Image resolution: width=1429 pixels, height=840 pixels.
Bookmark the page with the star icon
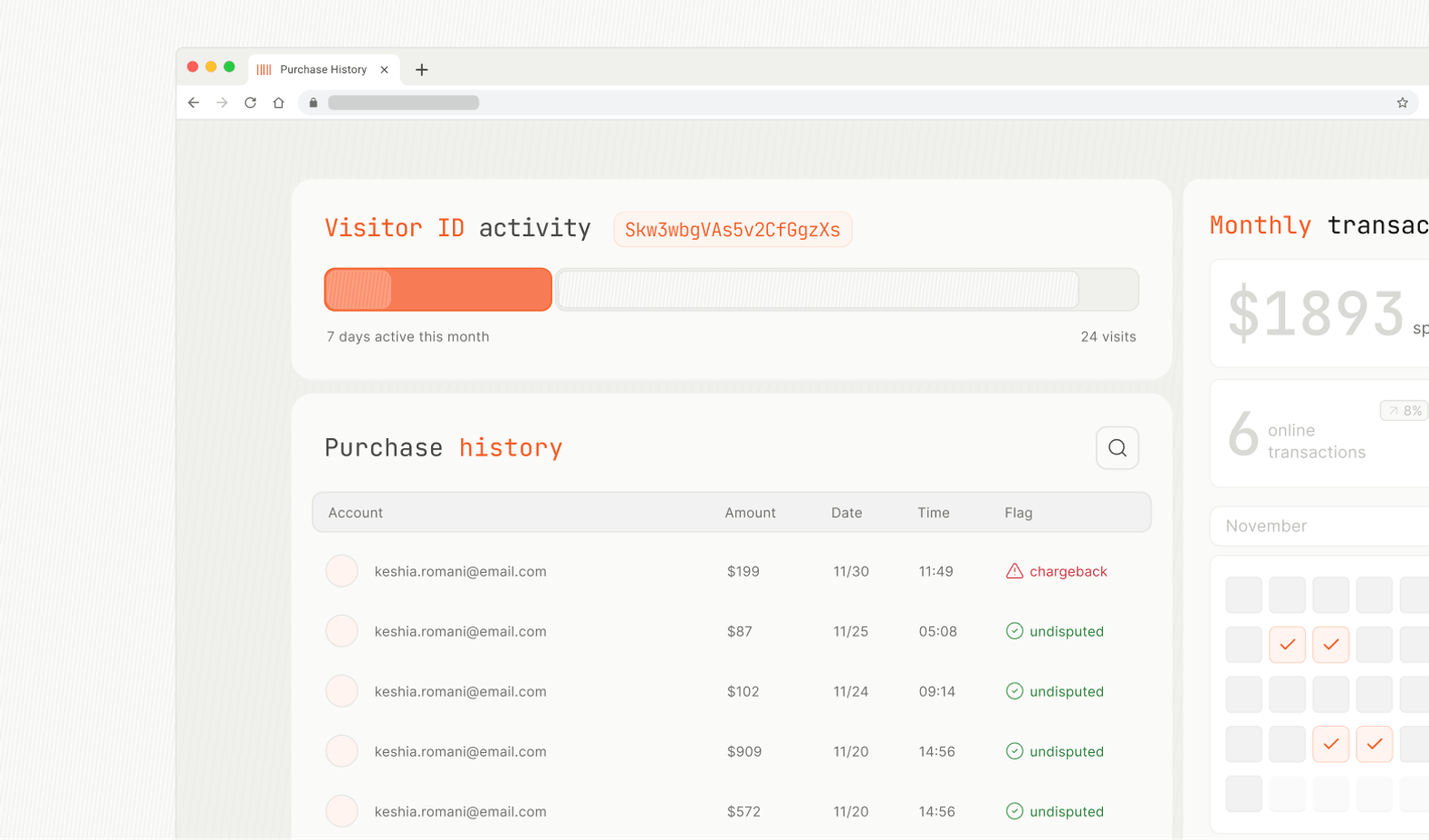pyautogui.click(x=1402, y=103)
